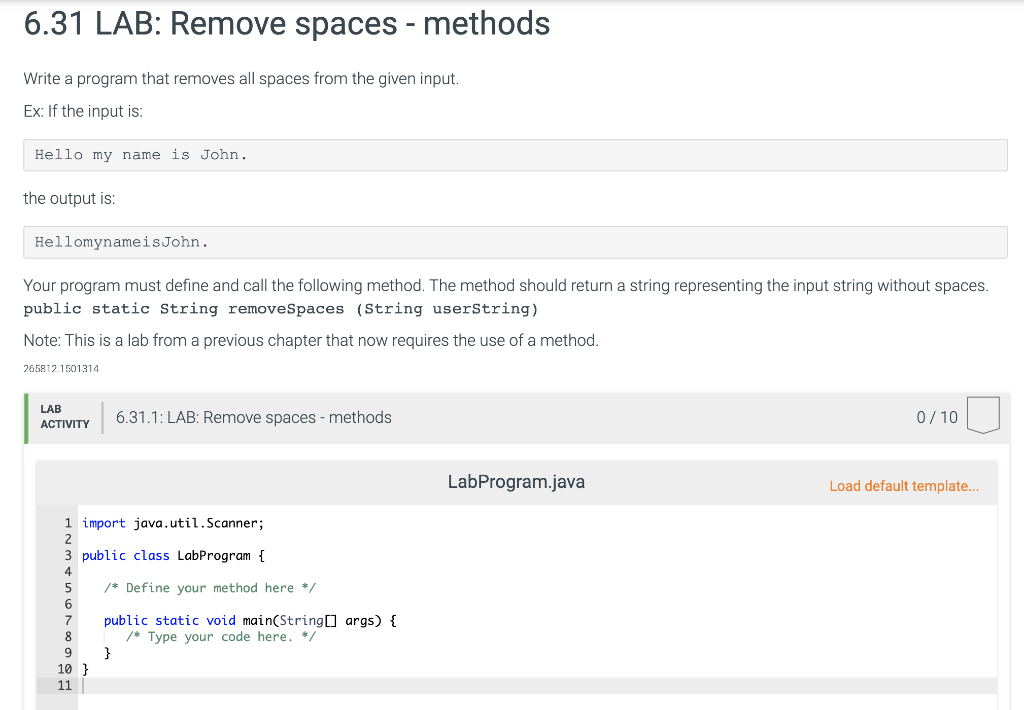Click line number 5 in the editor gutter
Screen dimensions: 1024x710
(x=67, y=588)
